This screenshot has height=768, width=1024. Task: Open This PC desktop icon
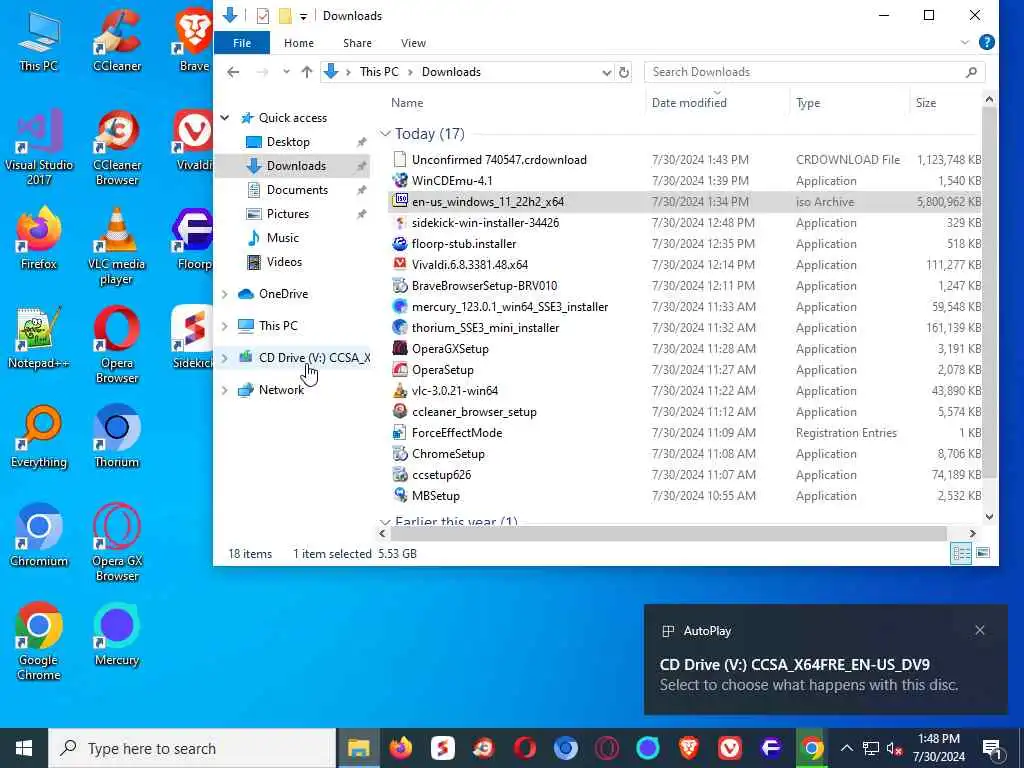(x=39, y=39)
